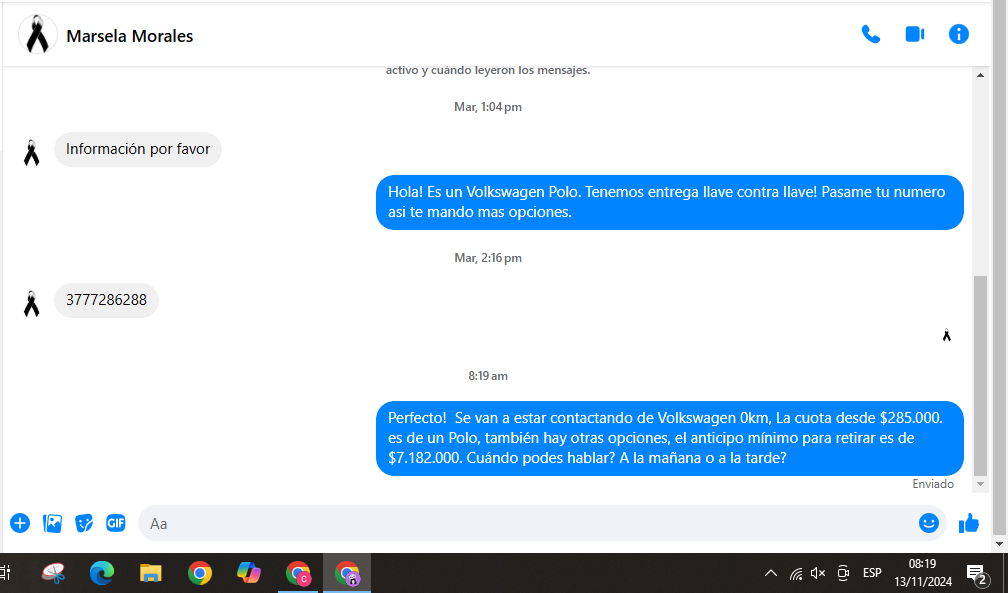Click the phone number message 3777286288
Screen dimensions: 1008x593
106,300
